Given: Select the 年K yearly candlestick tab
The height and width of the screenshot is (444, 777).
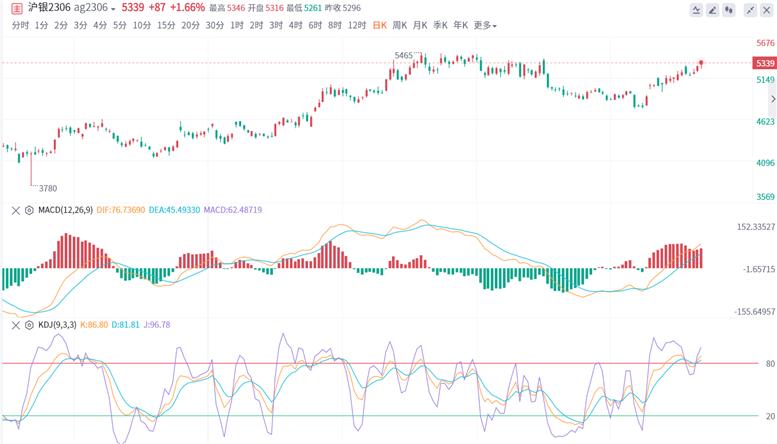Looking at the screenshot, I should coord(460,25).
